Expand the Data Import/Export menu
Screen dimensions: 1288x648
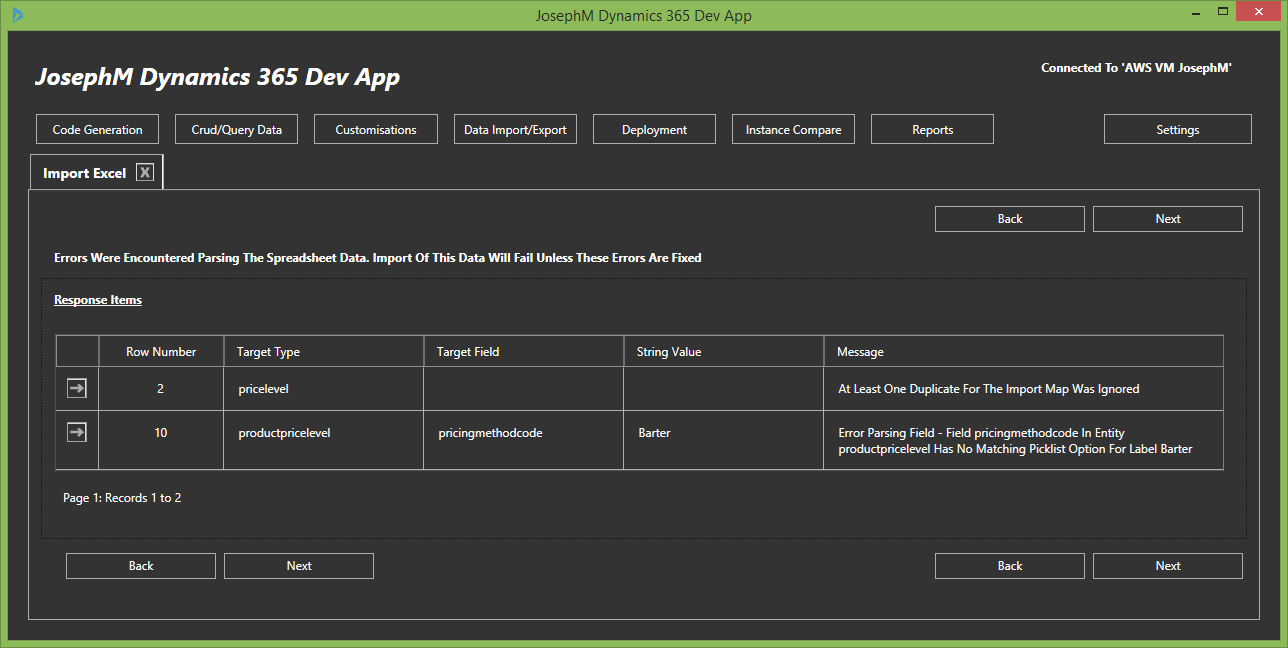(x=515, y=129)
